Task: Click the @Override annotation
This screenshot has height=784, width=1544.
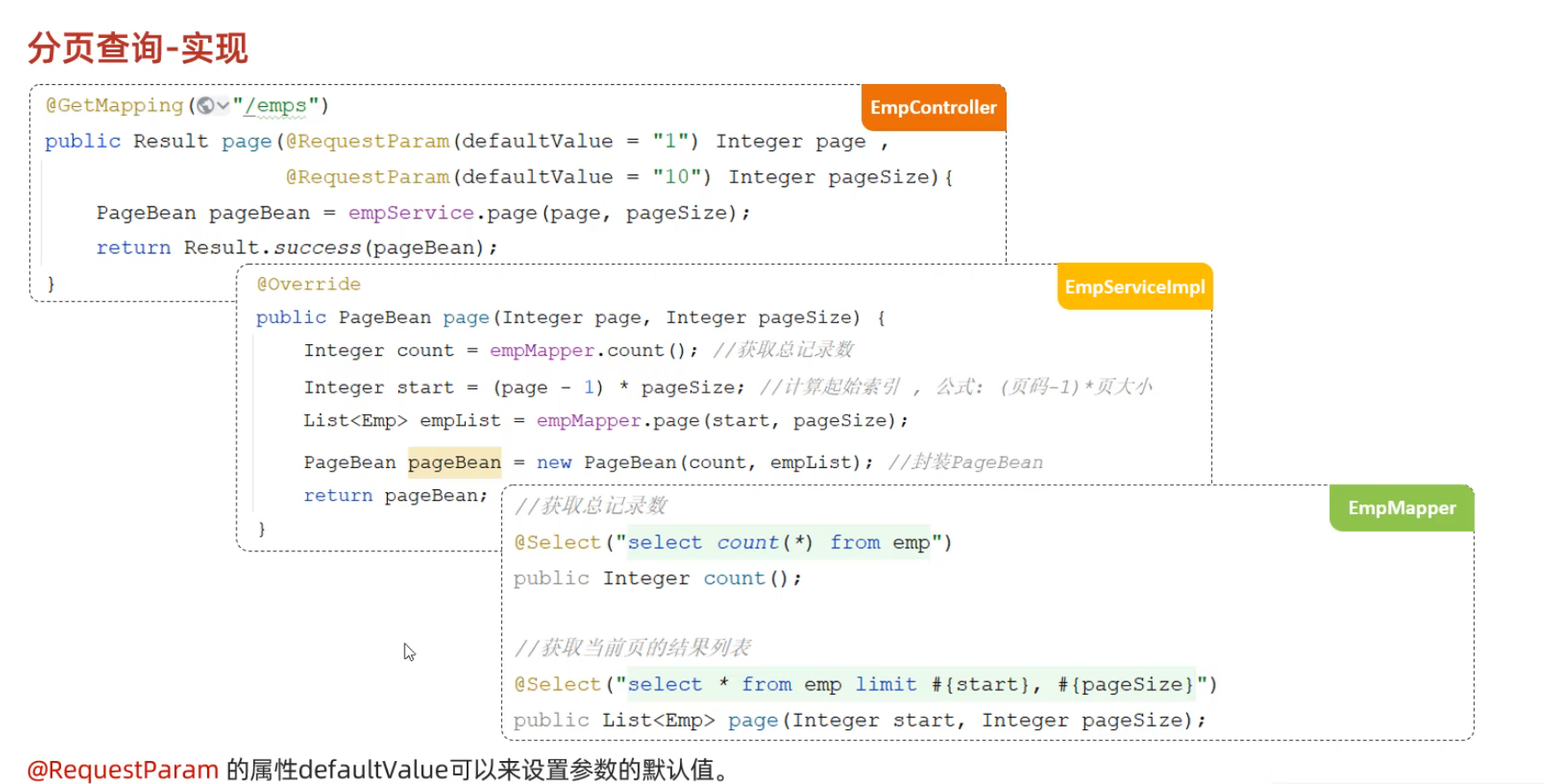Action: [x=309, y=284]
